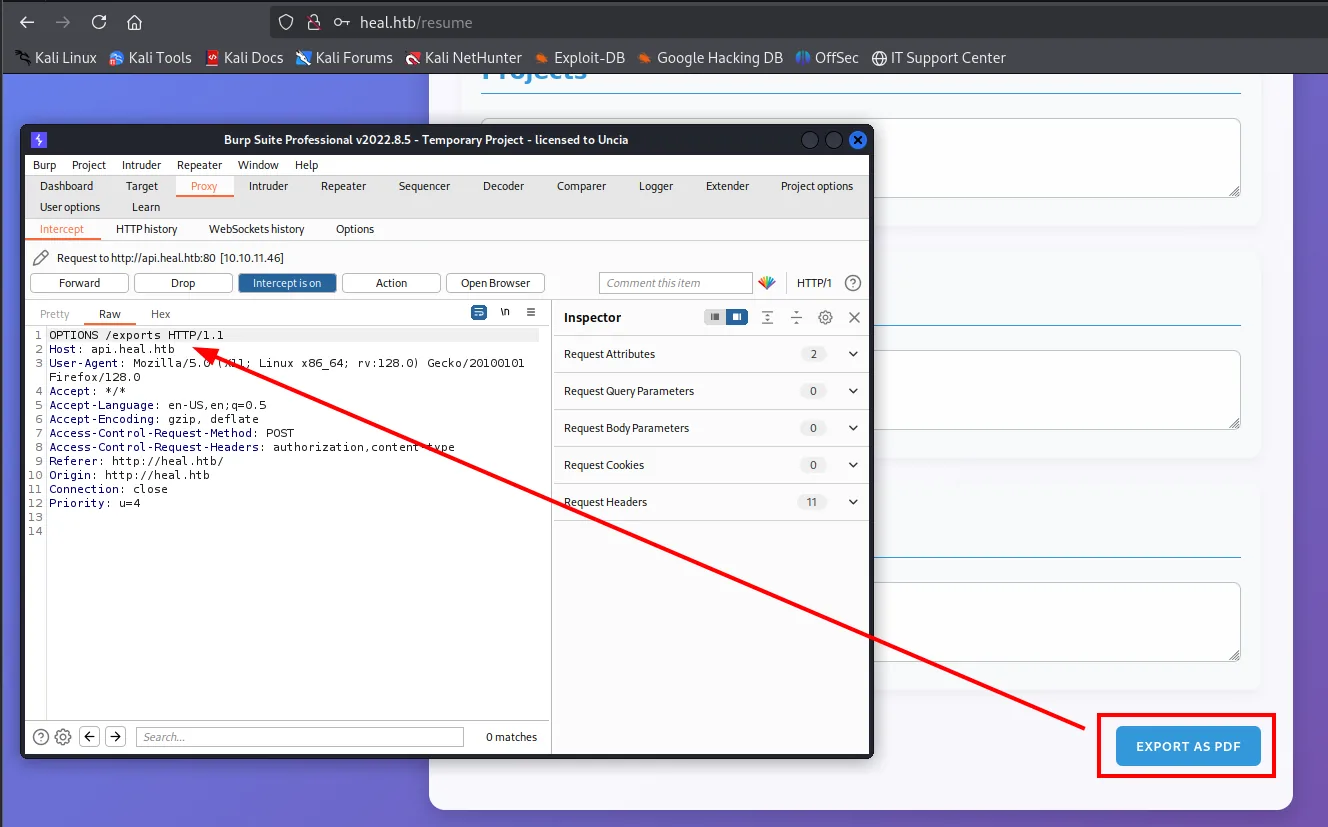Image resolution: width=1328 pixels, height=827 pixels.
Task: Click Open Browser button
Action: point(495,283)
